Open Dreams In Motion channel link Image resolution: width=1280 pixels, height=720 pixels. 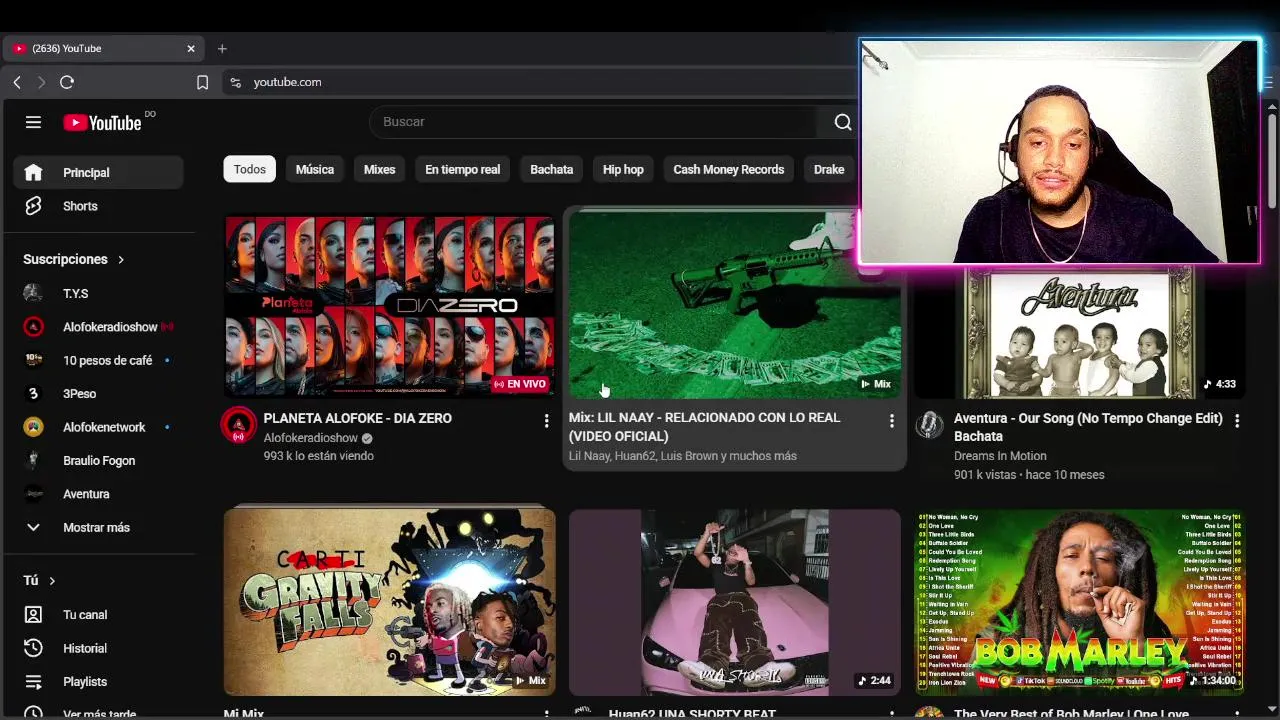pos(1000,456)
